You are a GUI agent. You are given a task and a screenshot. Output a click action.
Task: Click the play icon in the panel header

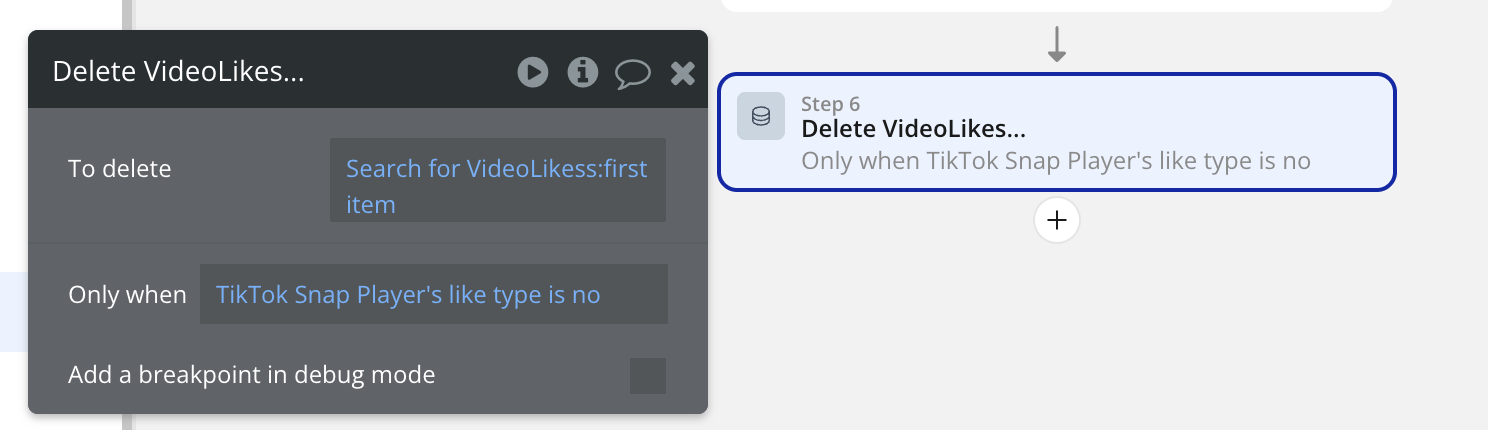pos(532,72)
